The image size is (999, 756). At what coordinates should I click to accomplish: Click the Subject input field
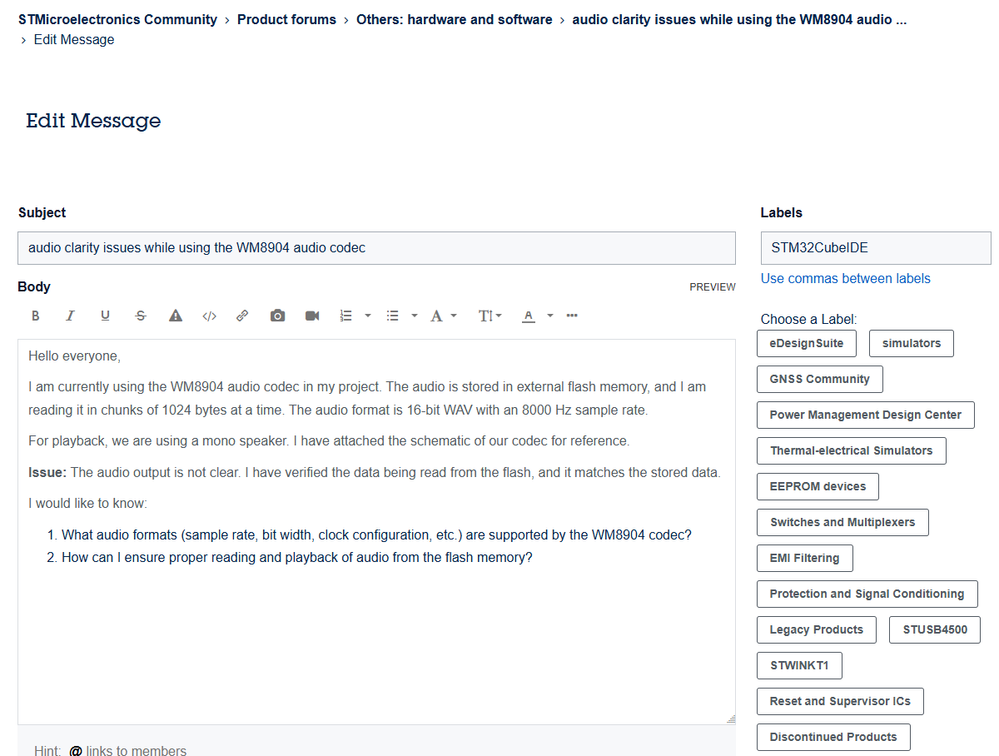coord(377,248)
